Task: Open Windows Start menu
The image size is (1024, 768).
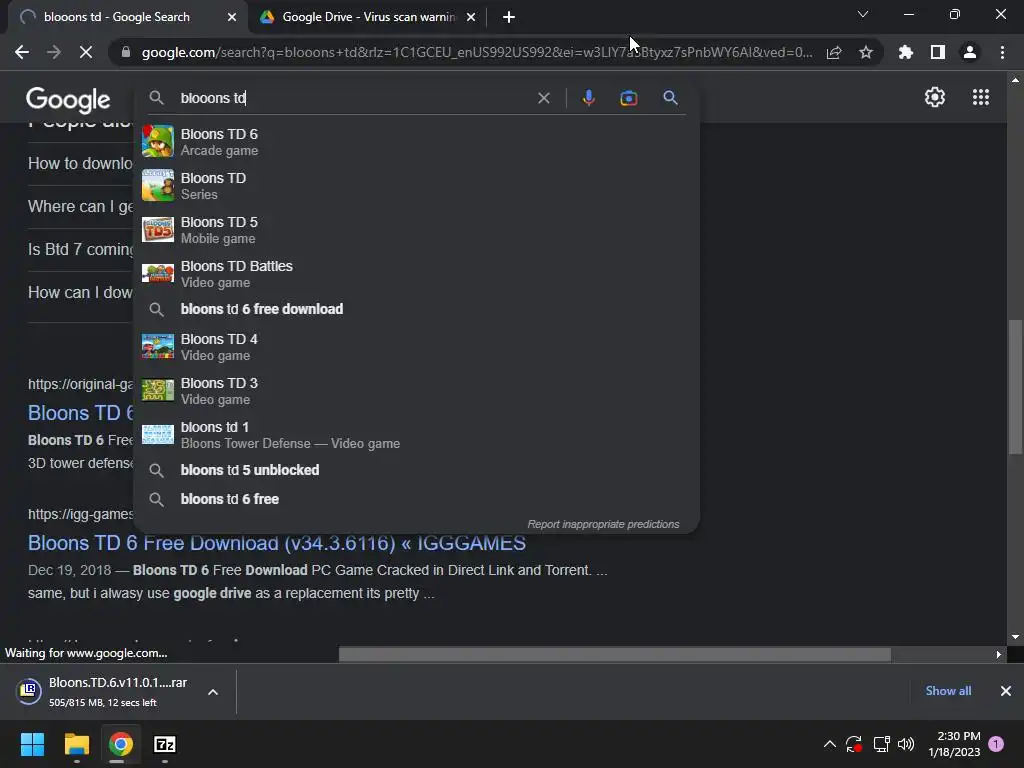Action: point(32,744)
